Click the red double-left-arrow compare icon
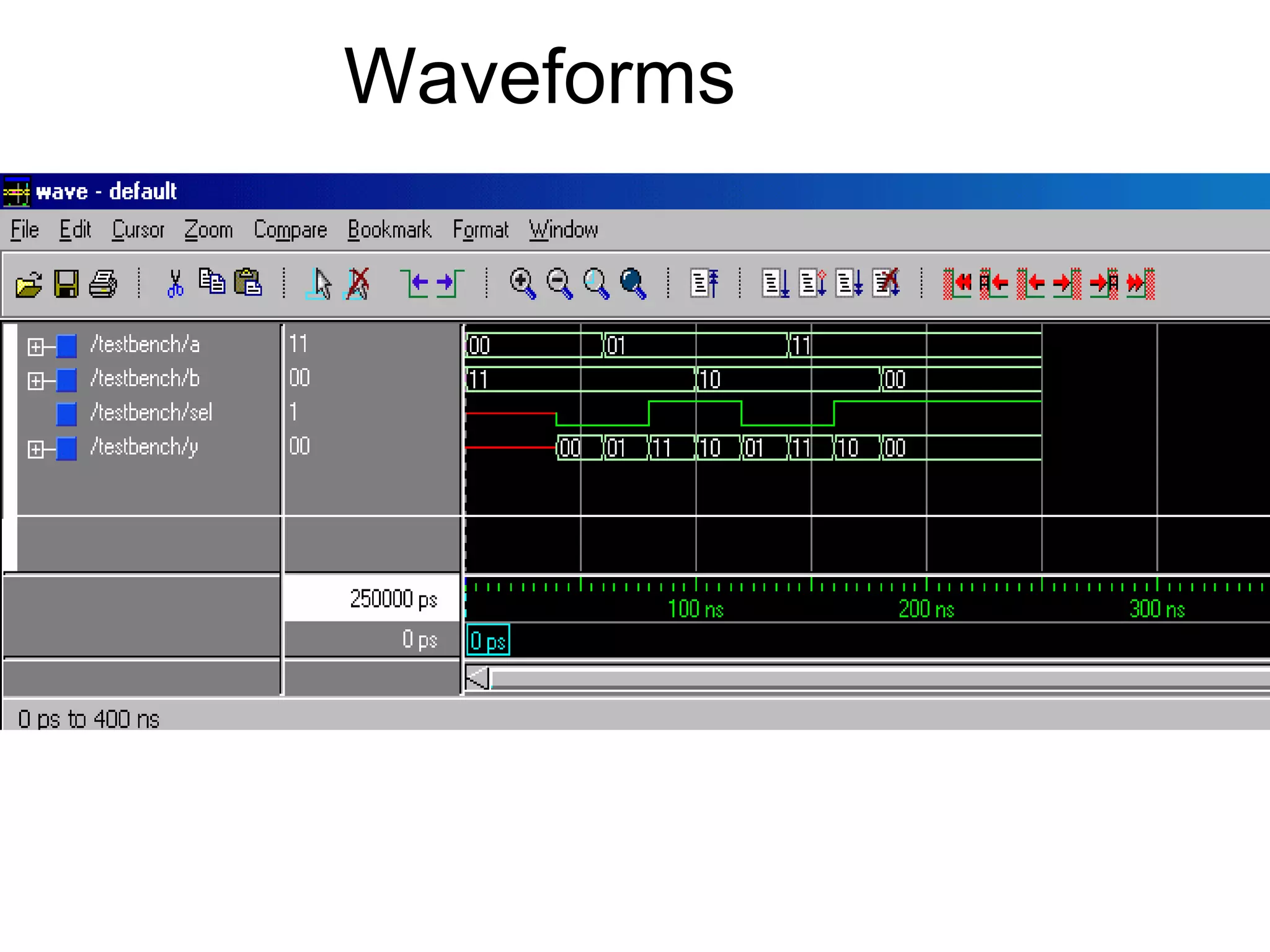This screenshot has width=1270, height=952. (x=957, y=284)
